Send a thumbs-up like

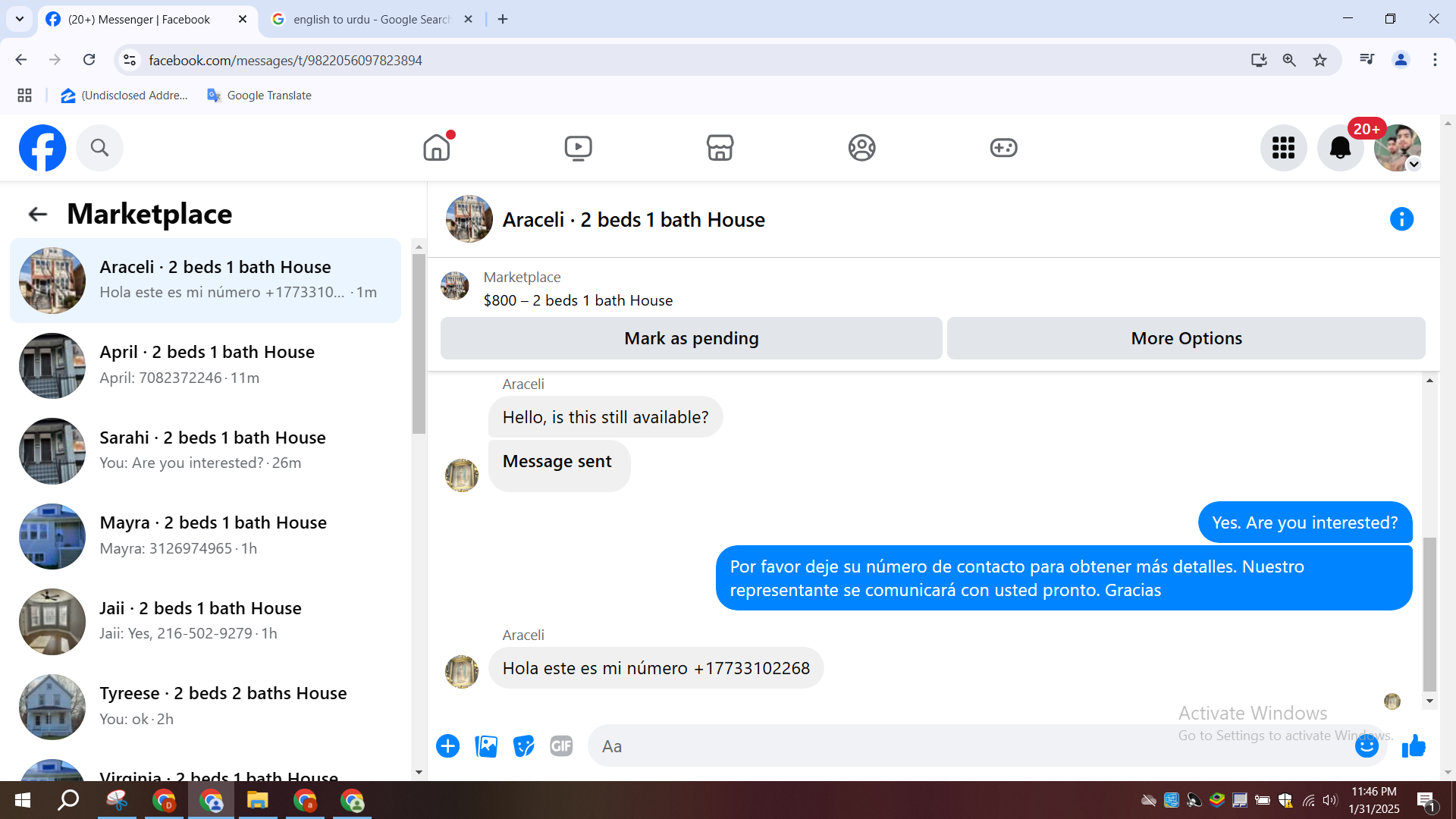1414,746
